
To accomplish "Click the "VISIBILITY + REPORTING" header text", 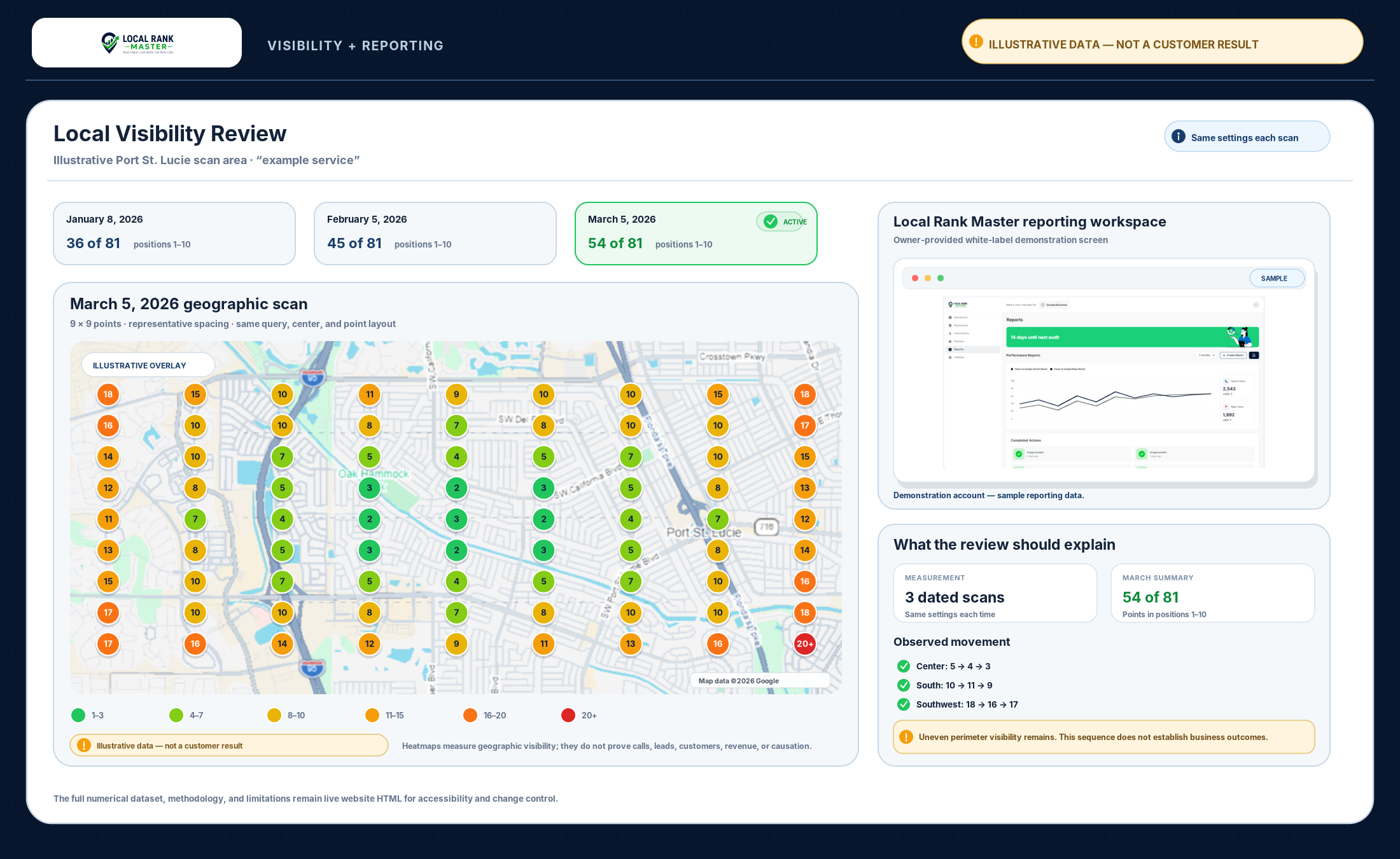I will click(355, 46).
